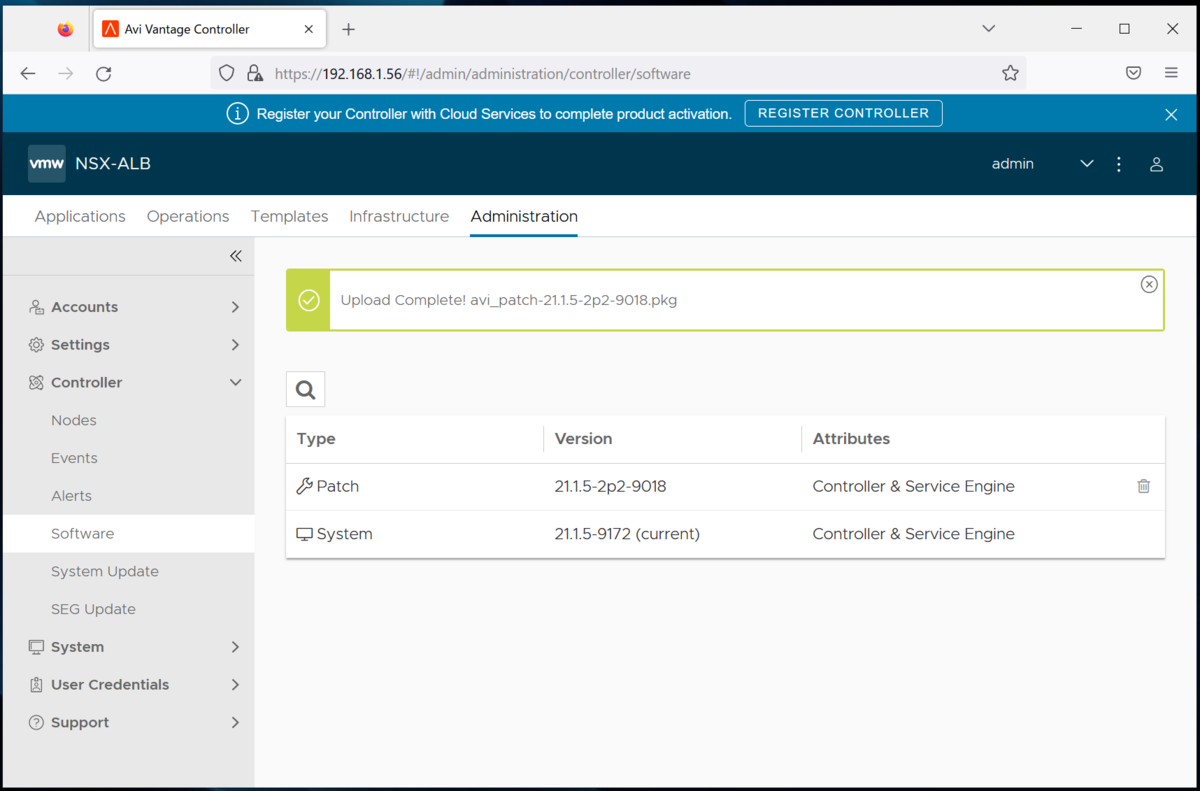Click the Accounts sidebar icon

[x=36, y=307]
